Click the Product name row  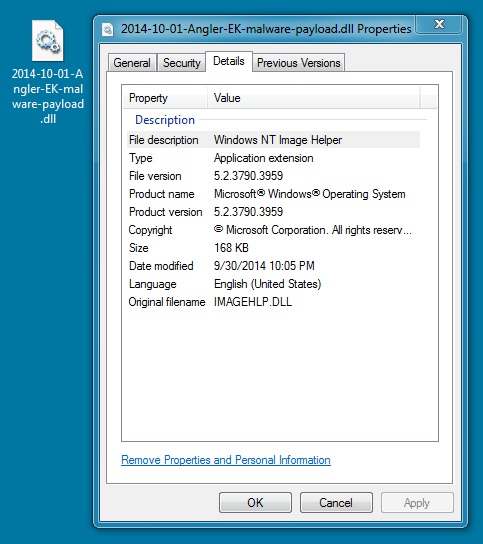click(x=273, y=194)
